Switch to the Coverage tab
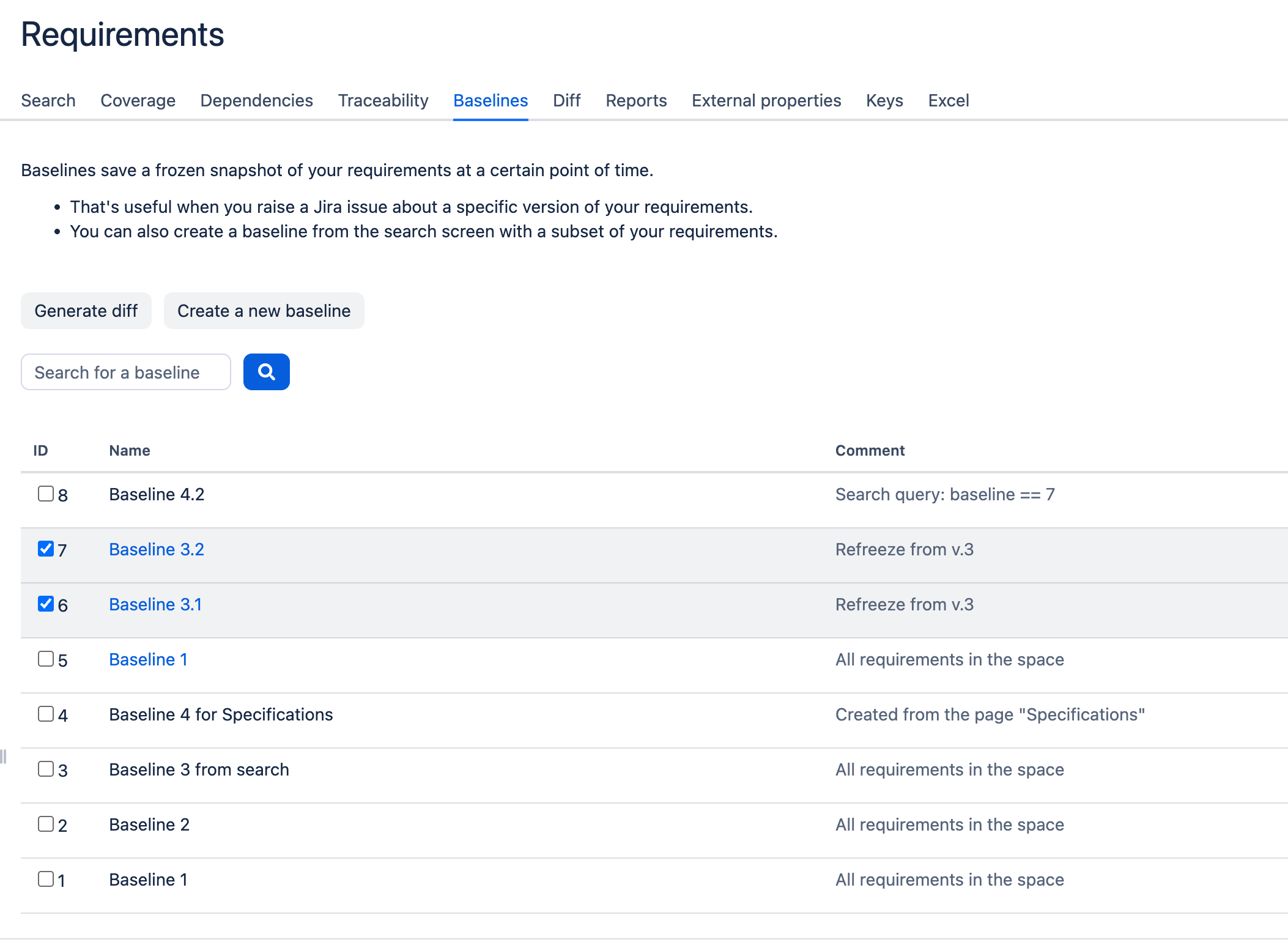This screenshot has height=948, width=1288. click(x=138, y=100)
